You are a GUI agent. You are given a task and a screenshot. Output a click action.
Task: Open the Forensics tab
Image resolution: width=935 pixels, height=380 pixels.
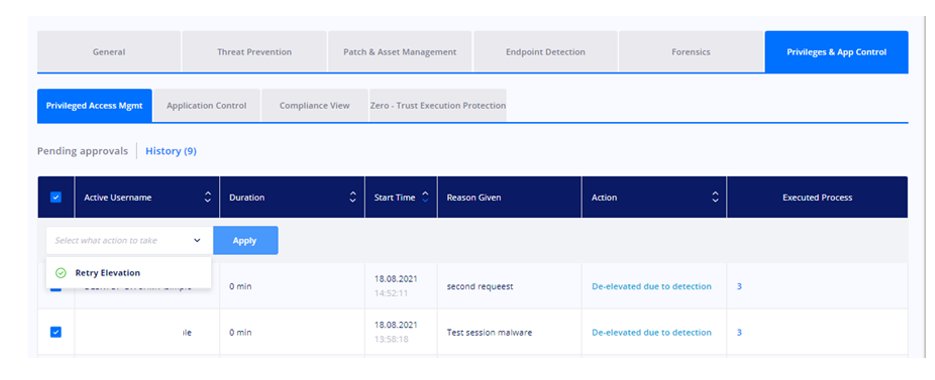click(691, 52)
